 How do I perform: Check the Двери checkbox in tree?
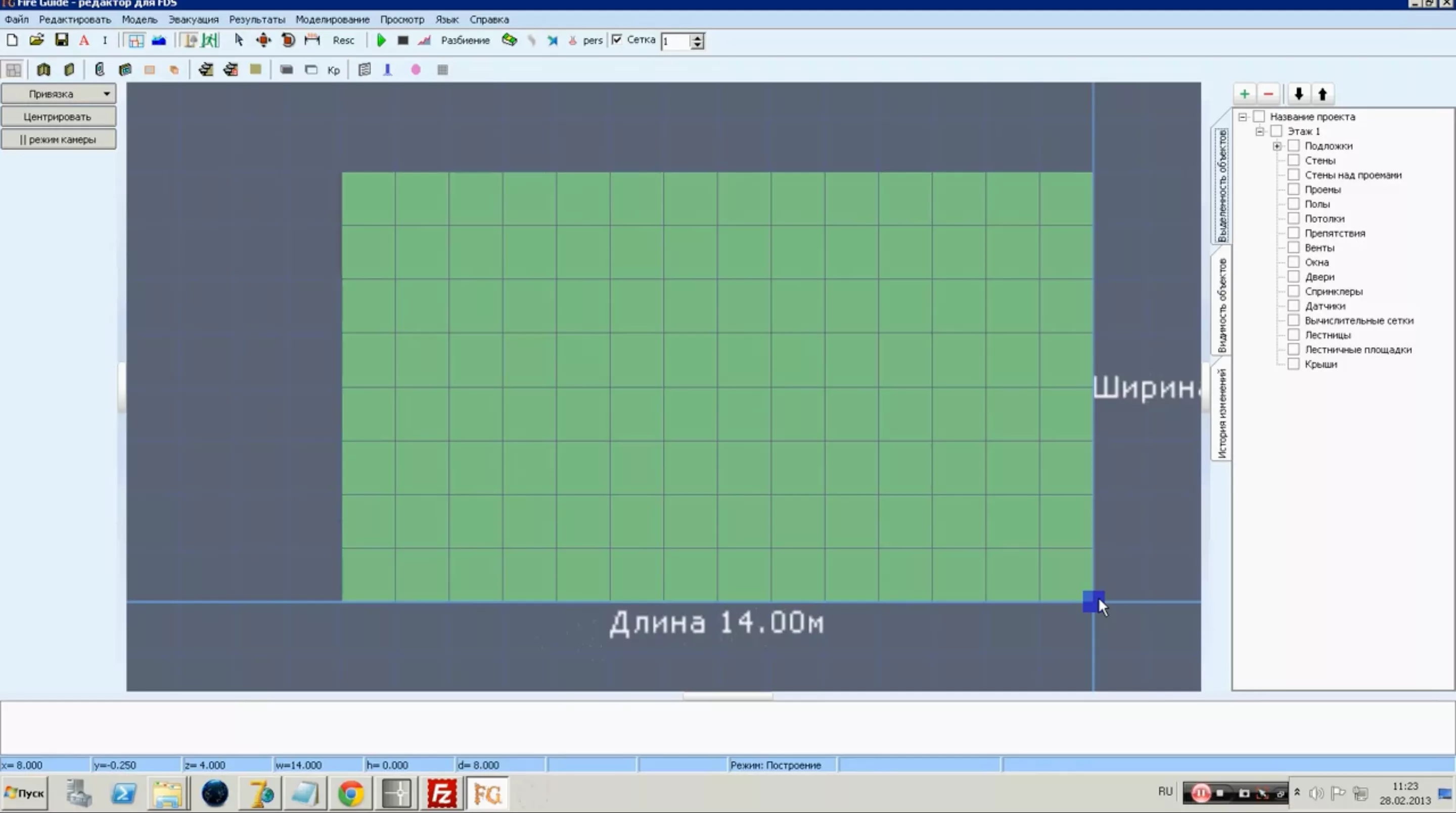[1293, 277]
